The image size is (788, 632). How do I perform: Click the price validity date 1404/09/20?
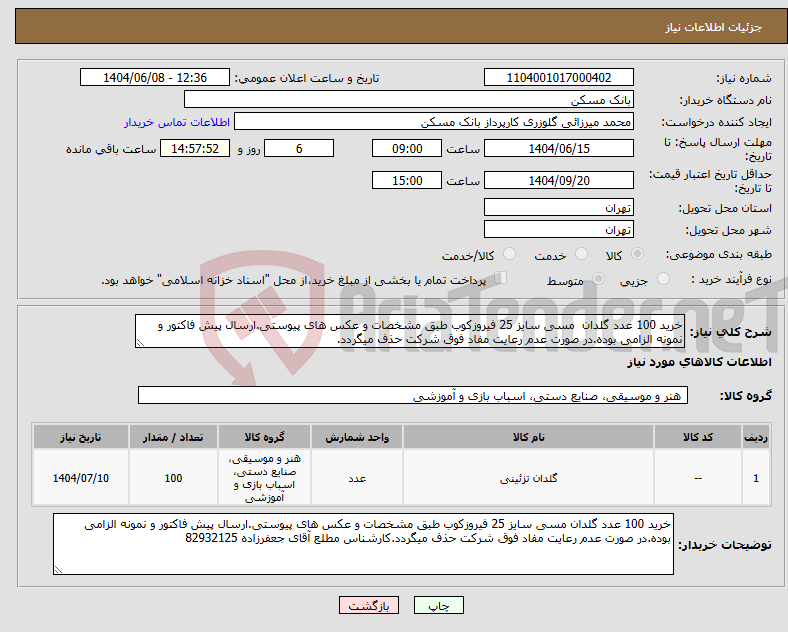coord(559,180)
